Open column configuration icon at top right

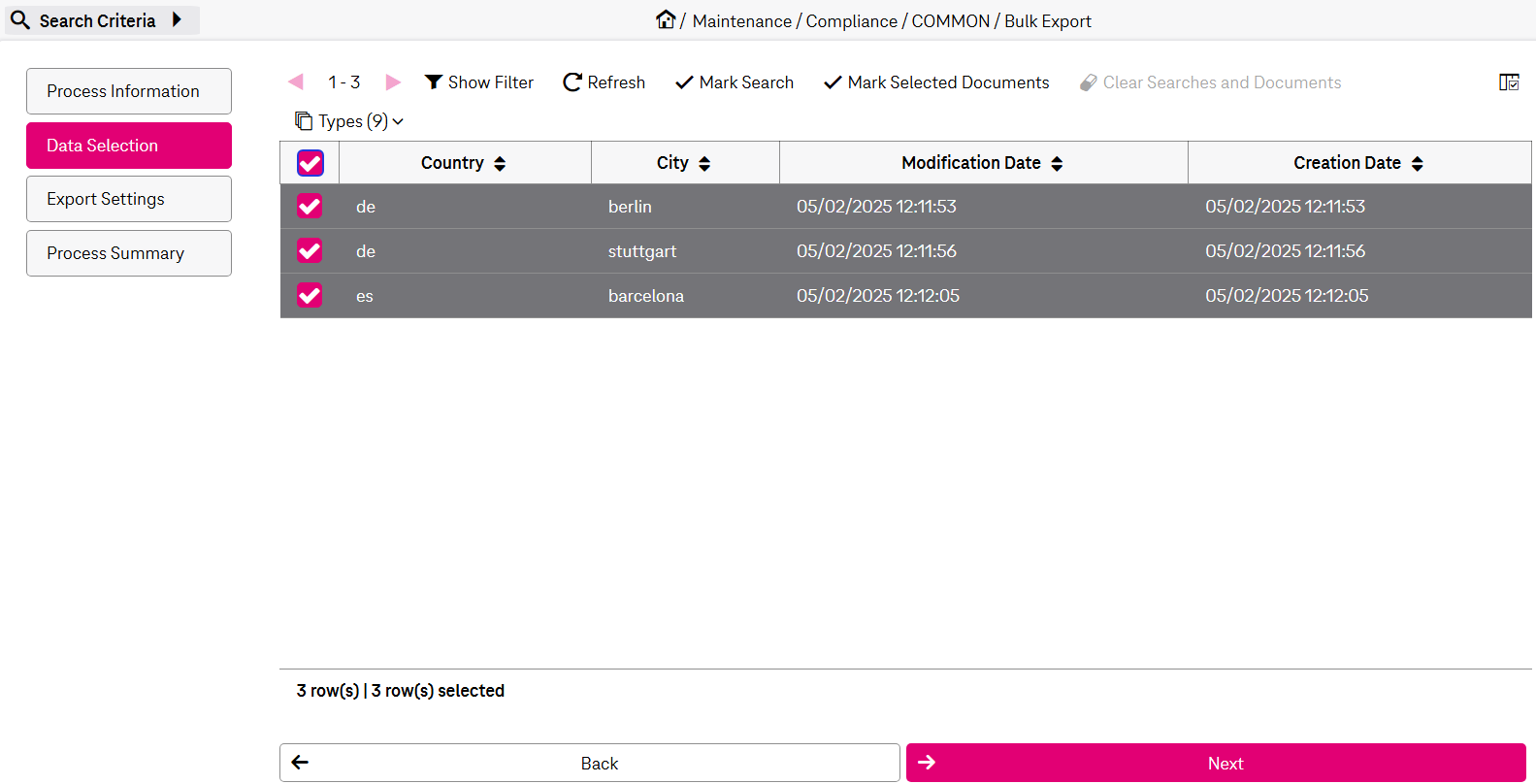tap(1509, 82)
